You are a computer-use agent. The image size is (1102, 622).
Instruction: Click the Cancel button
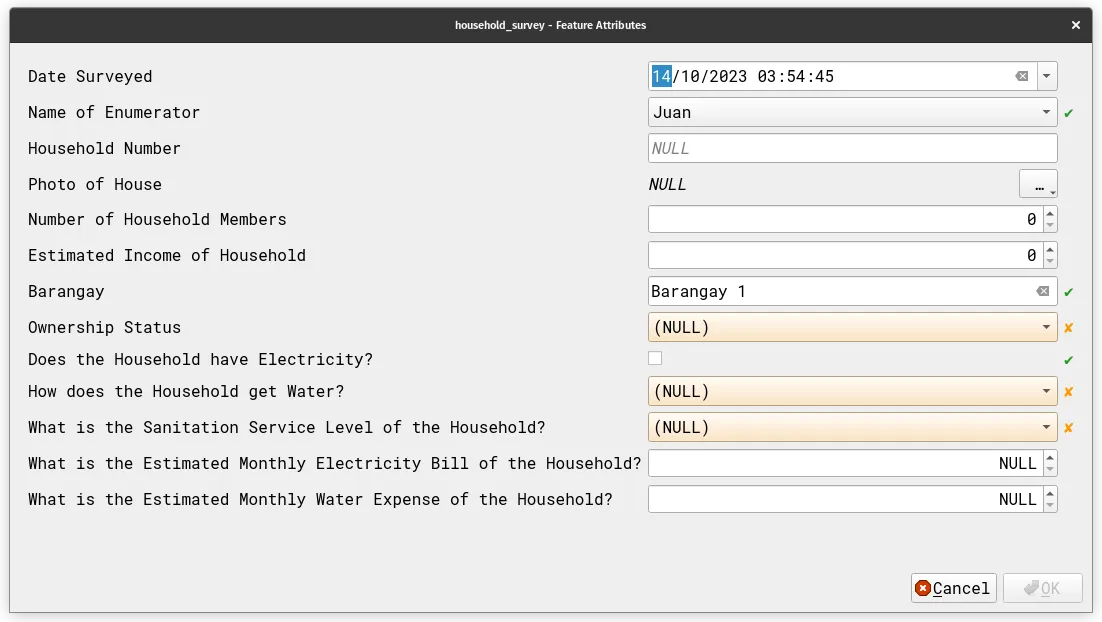(x=953, y=588)
